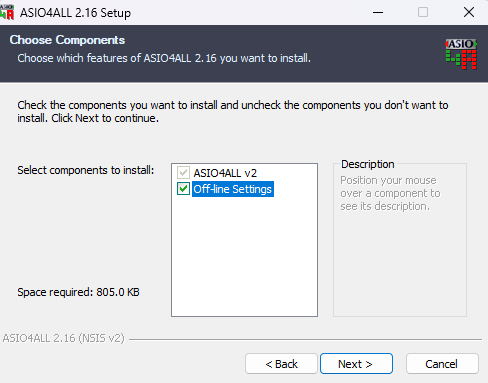Uncheck the Off-line Settings checkbox
The width and height of the screenshot is (488, 383).
tap(183, 189)
